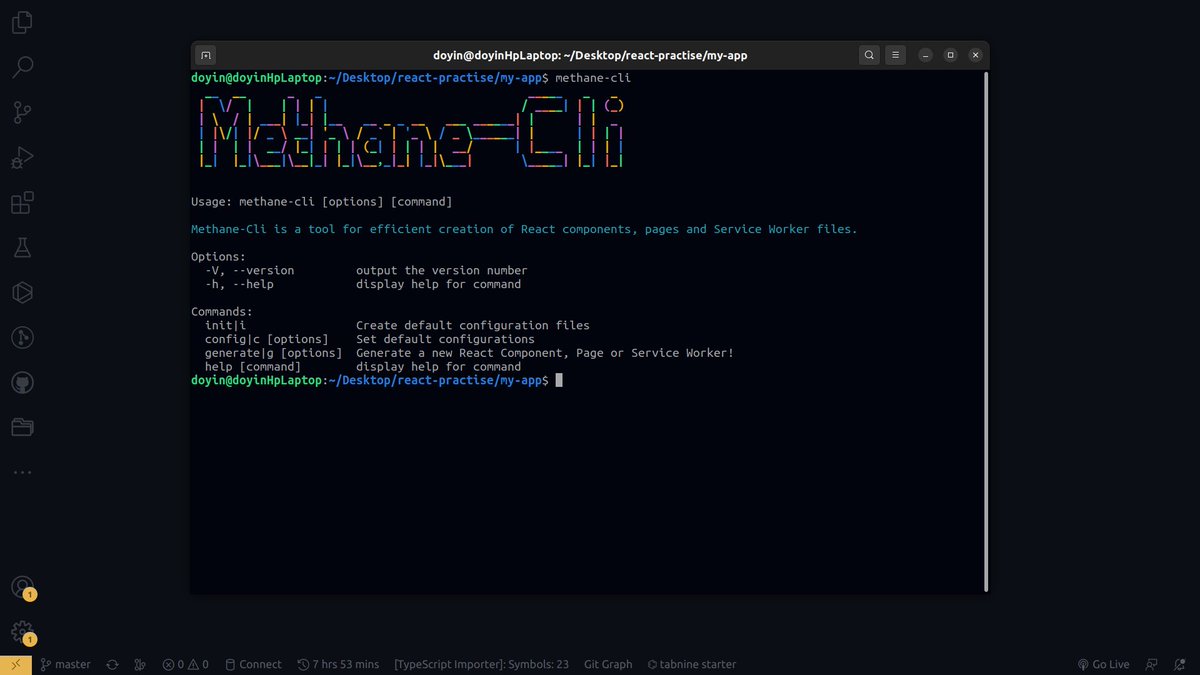Open the Extensions view
The width and height of the screenshot is (1200, 675).
(x=22, y=203)
